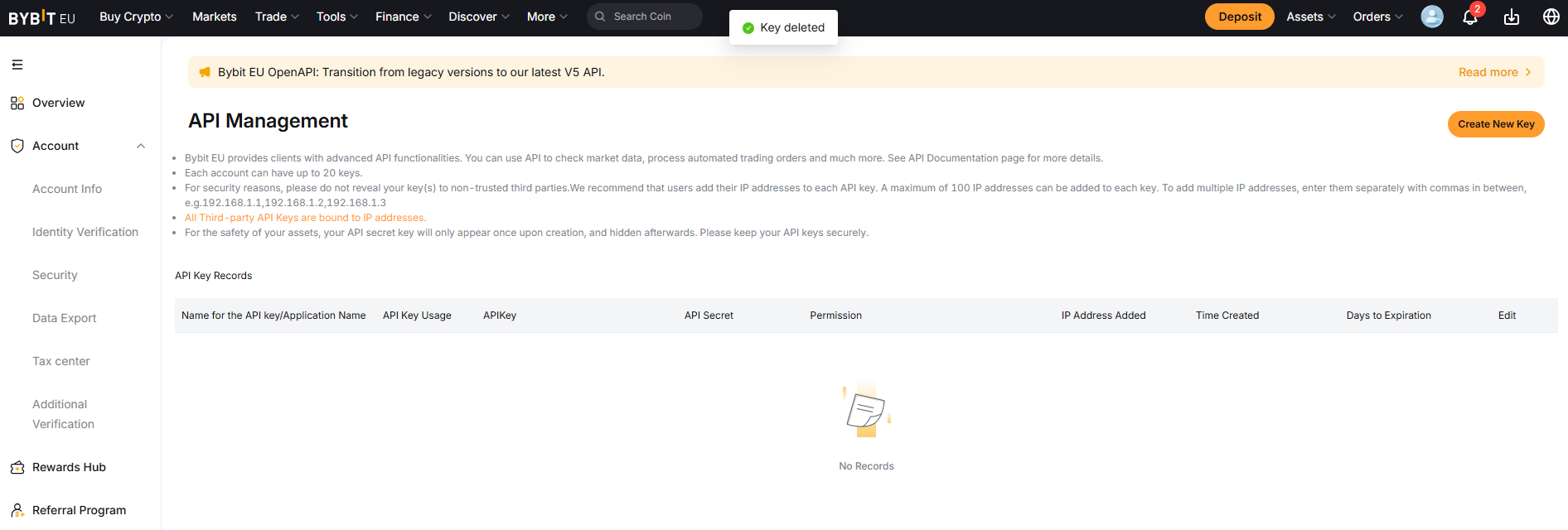Click the Edit column header
Viewport: 1568px width, 530px height.
[1507, 316]
